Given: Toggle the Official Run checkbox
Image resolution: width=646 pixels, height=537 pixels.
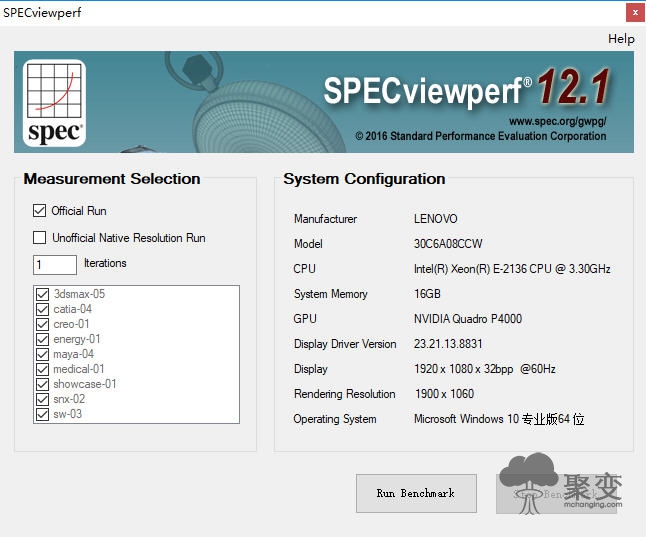Looking at the screenshot, I should tap(40, 211).
